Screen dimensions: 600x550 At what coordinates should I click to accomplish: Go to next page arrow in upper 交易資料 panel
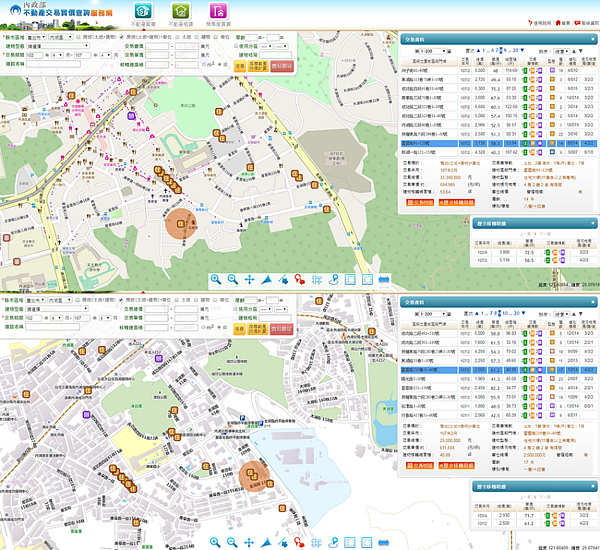point(522,51)
